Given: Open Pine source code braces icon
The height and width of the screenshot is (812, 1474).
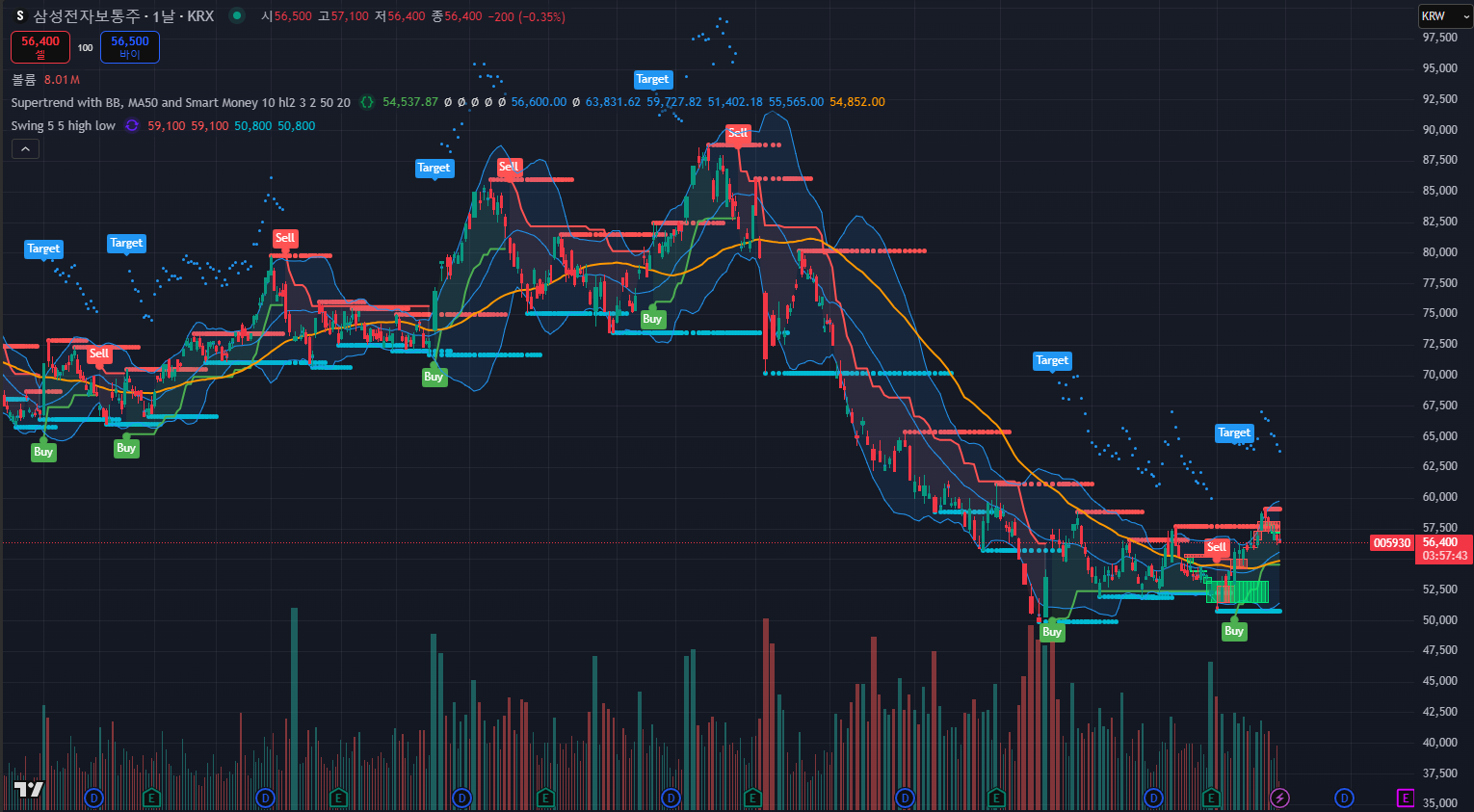Looking at the screenshot, I should [x=367, y=102].
